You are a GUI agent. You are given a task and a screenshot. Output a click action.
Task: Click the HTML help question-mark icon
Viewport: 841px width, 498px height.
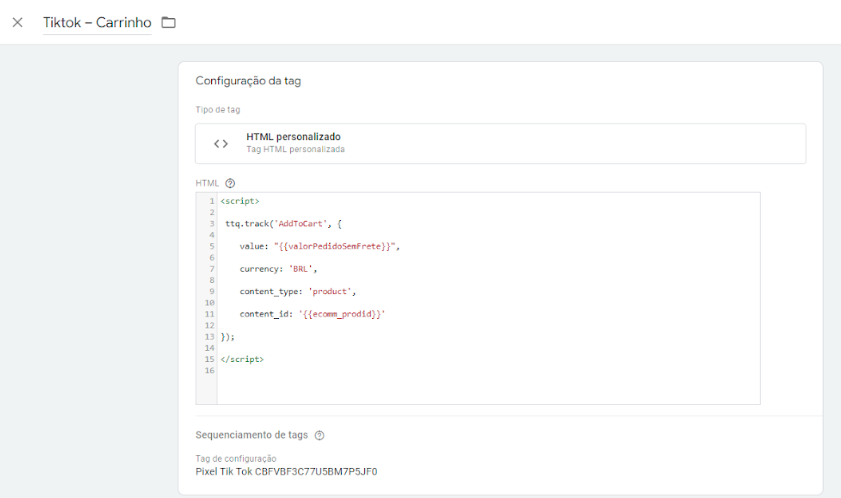click(x=230, y=183)
